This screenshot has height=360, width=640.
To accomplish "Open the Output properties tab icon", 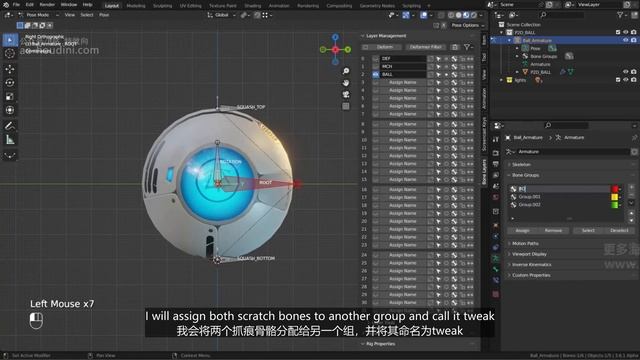I will (x=496, y=164).
